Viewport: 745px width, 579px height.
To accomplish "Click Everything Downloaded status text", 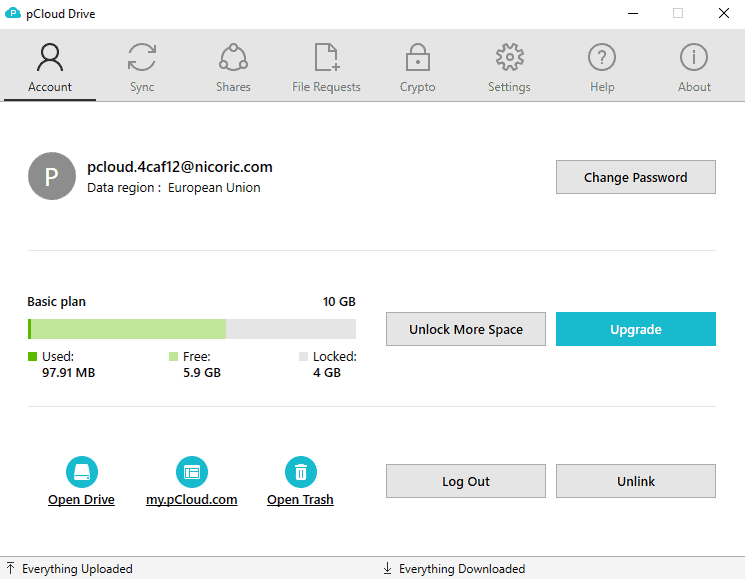I will [462, 569].
